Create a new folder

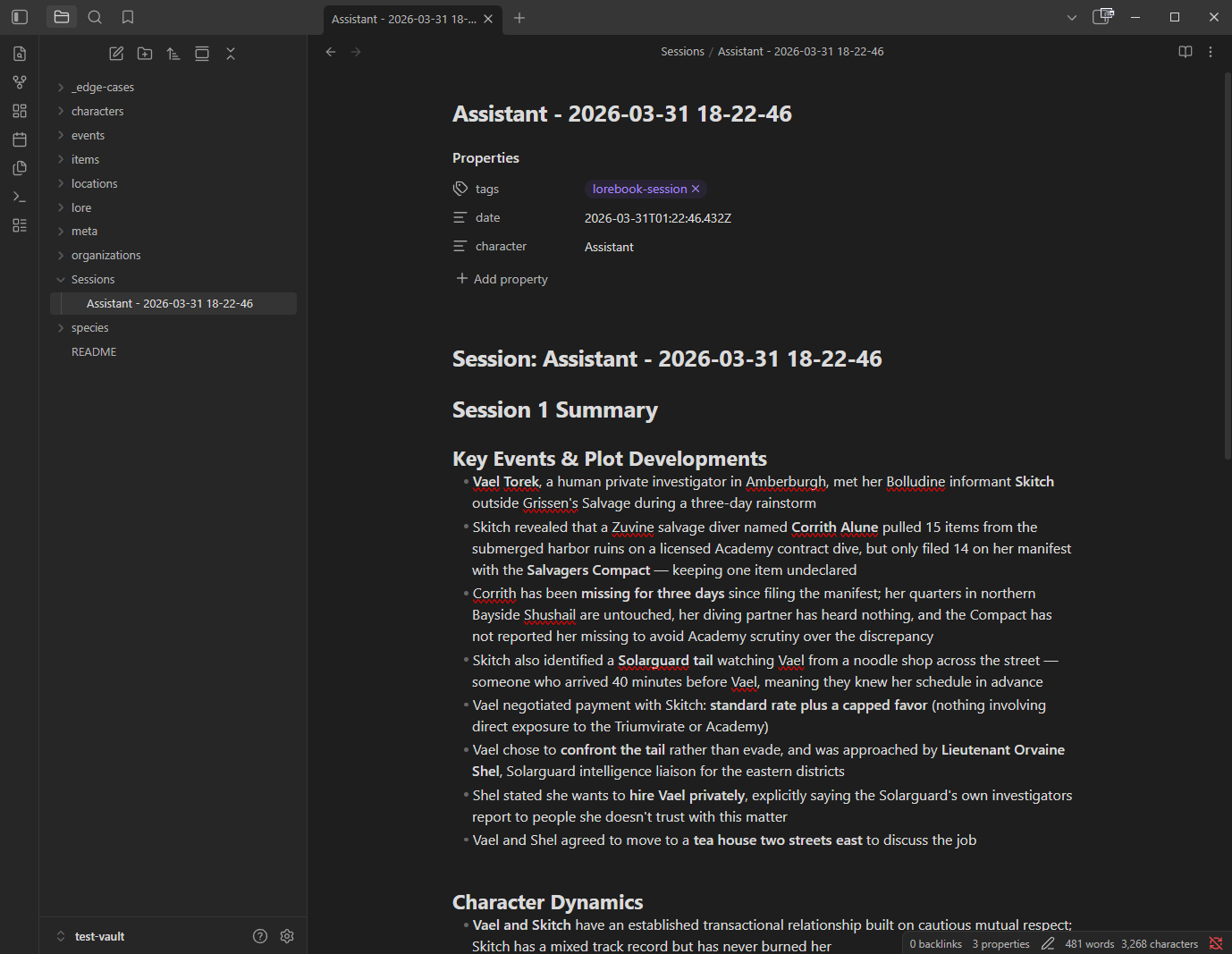(x=145, y=54)
